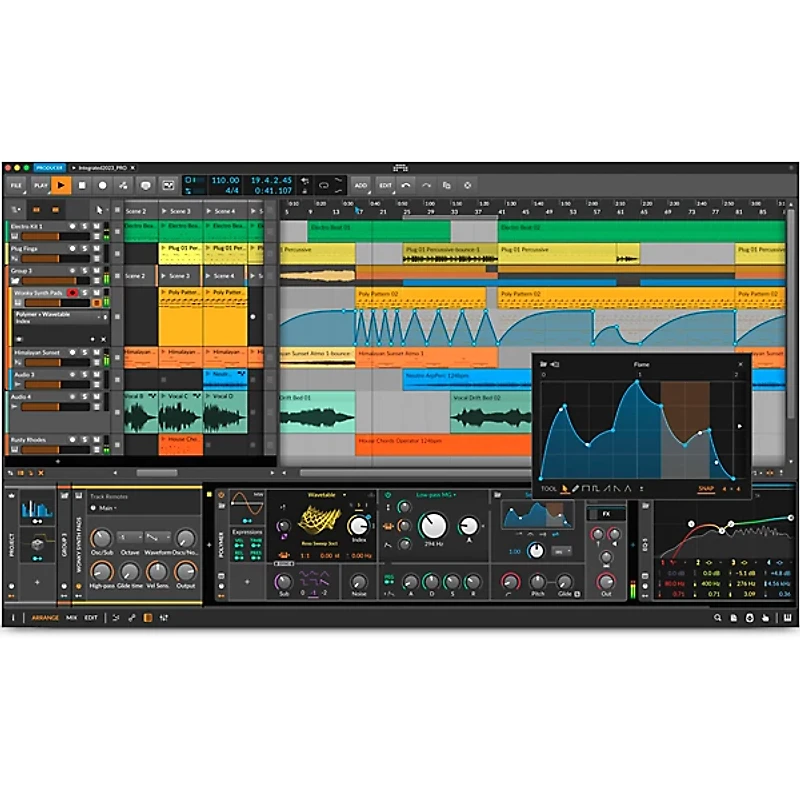
Task: Toggle the metronome icon in the toolbar
Action: pyautogui.click(x=122, y=185)
